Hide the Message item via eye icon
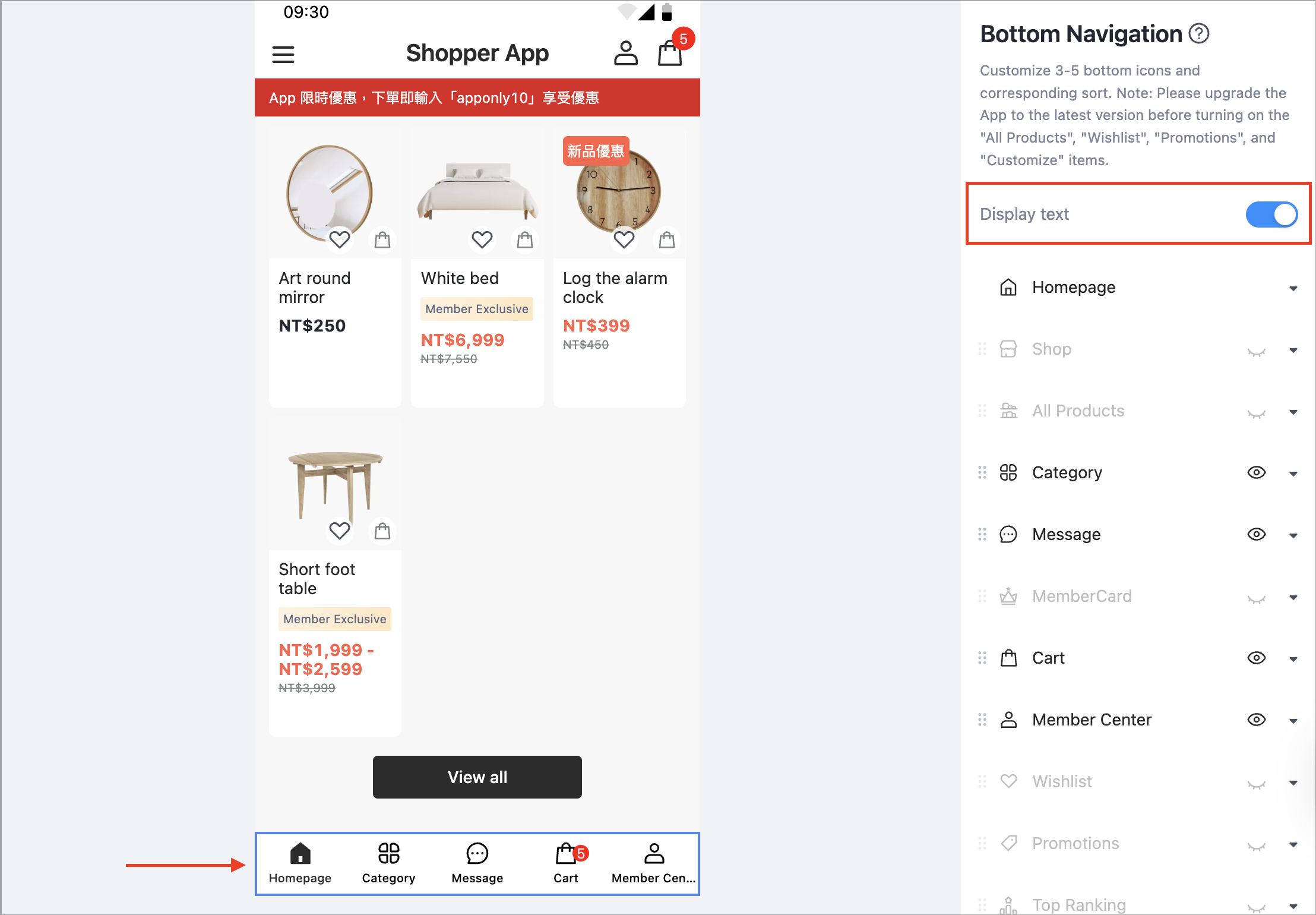The image size is (1316, 915). (1257, 535)
